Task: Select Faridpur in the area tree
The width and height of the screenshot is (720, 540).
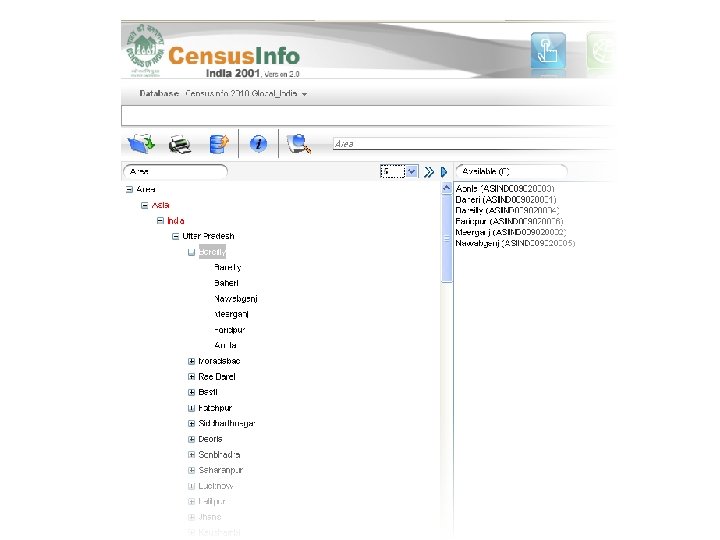Action: [x=230, y=330]
